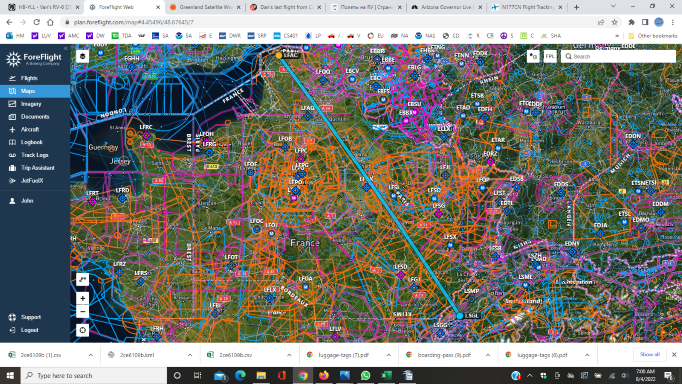Expand options for luggage-tags (7).pdf download
682x384 pixels.
pyautogui.click(x=388, y=355)
